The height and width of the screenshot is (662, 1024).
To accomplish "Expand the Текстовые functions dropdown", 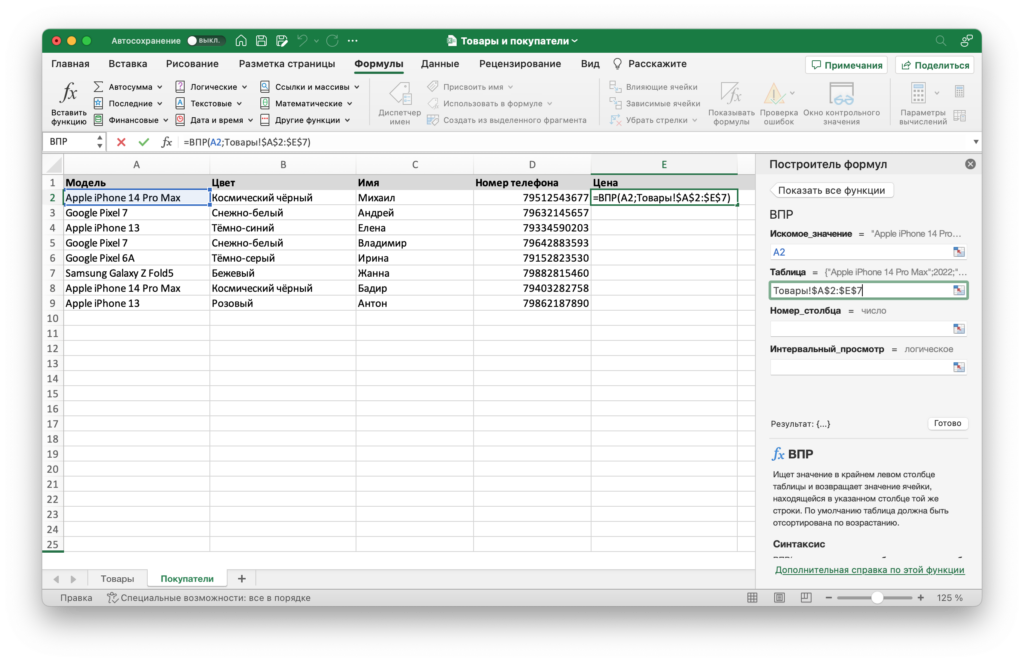I will pos(239,103).
